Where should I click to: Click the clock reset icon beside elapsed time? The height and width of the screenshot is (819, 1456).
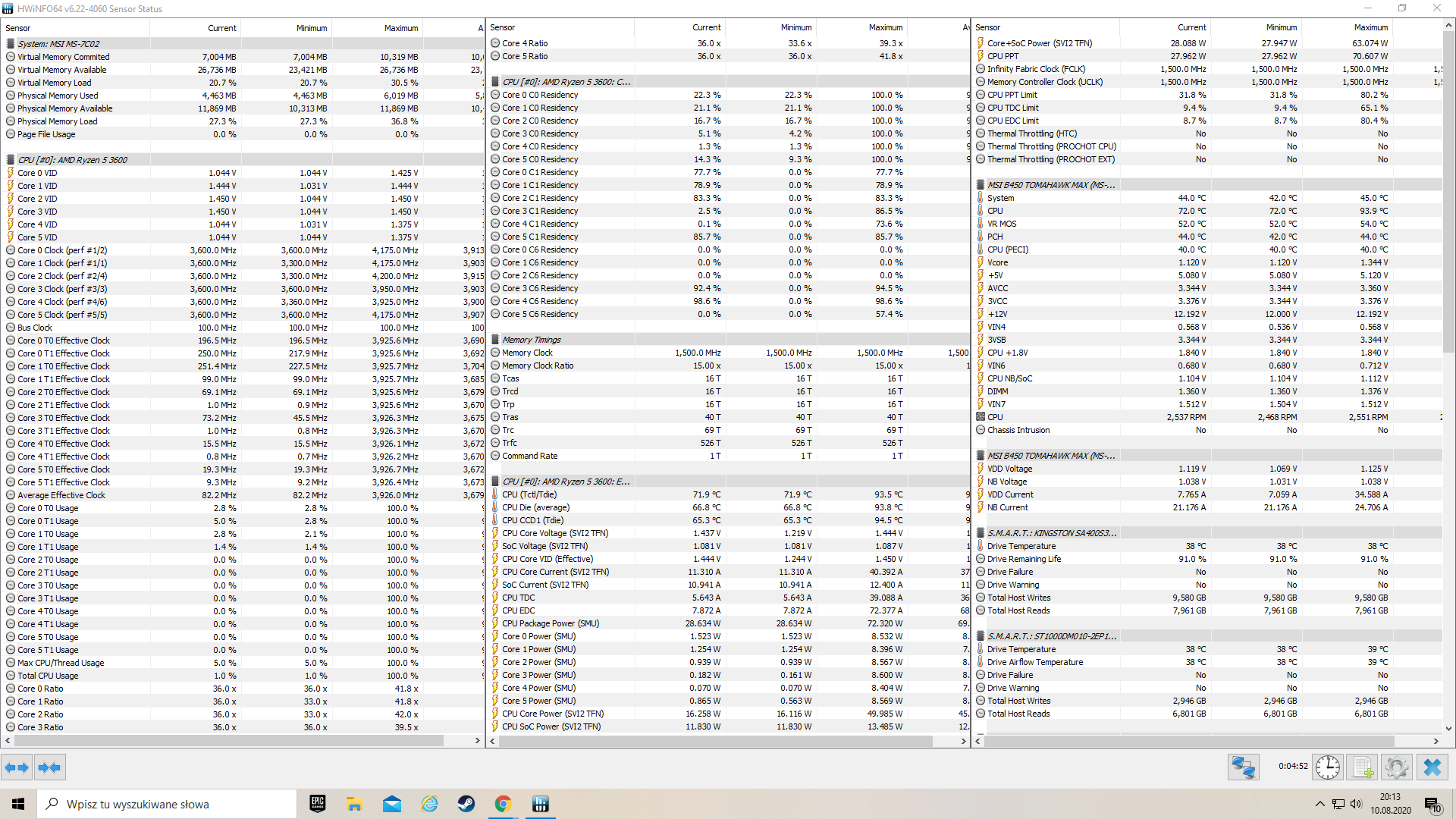pyautogui.click(x=1328, y=767)
